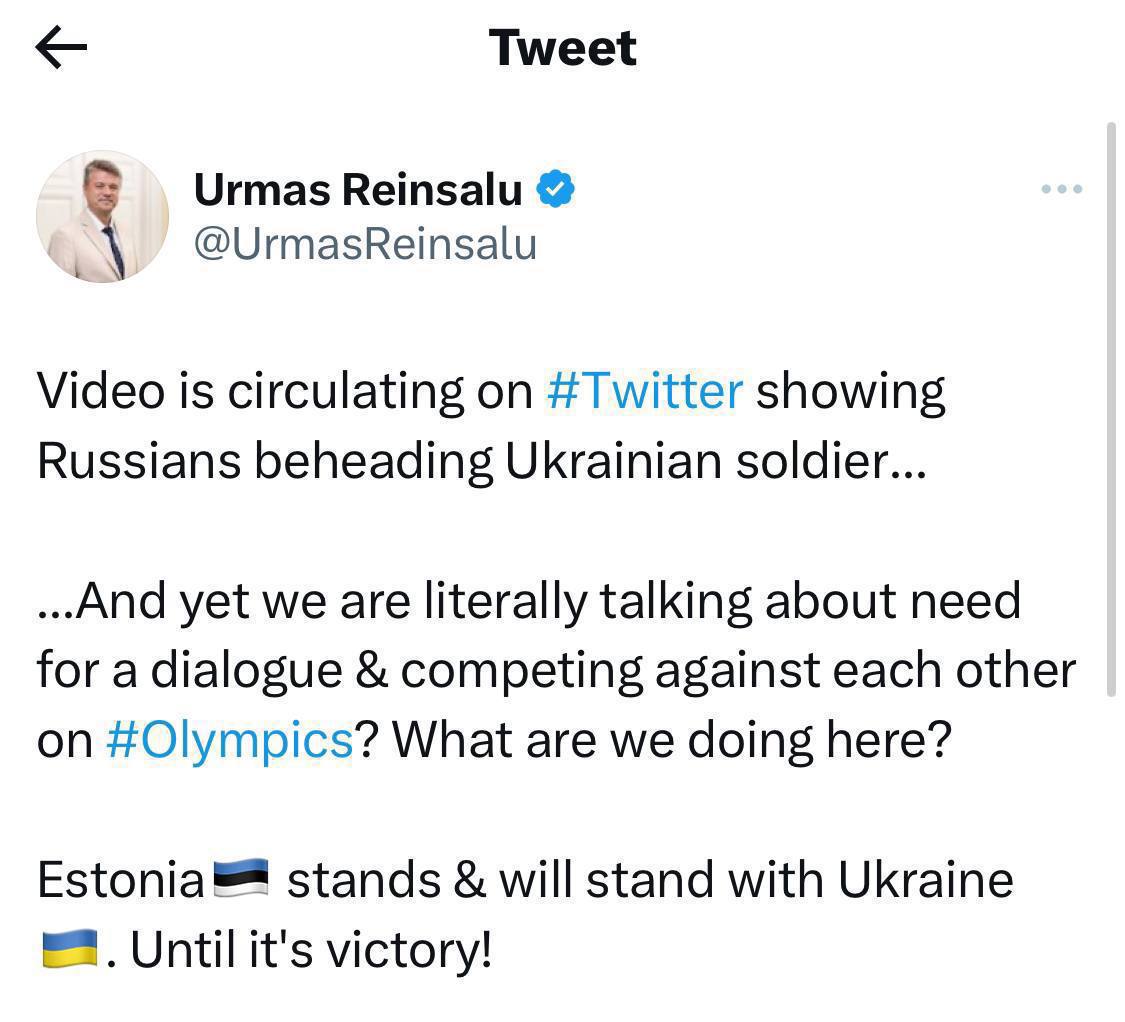Click the Ukrainian flag emoji

coord(69,949)
